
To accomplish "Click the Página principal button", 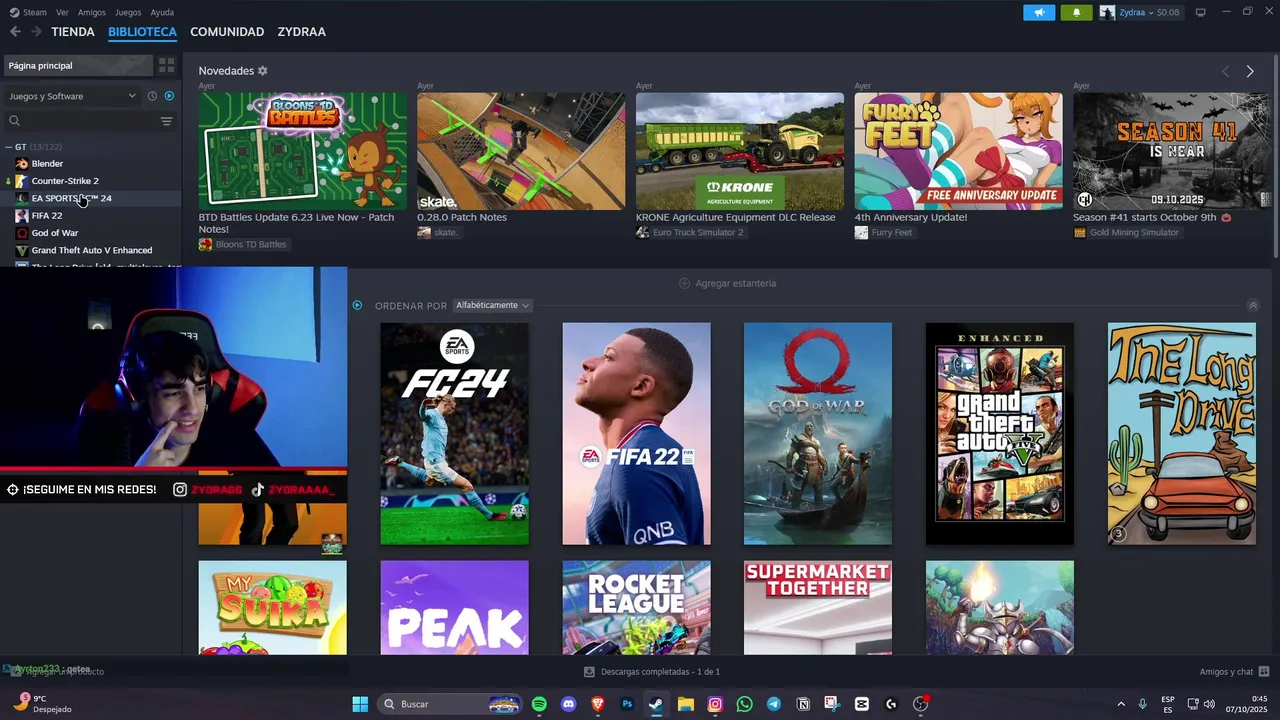I will coord(78,65).
